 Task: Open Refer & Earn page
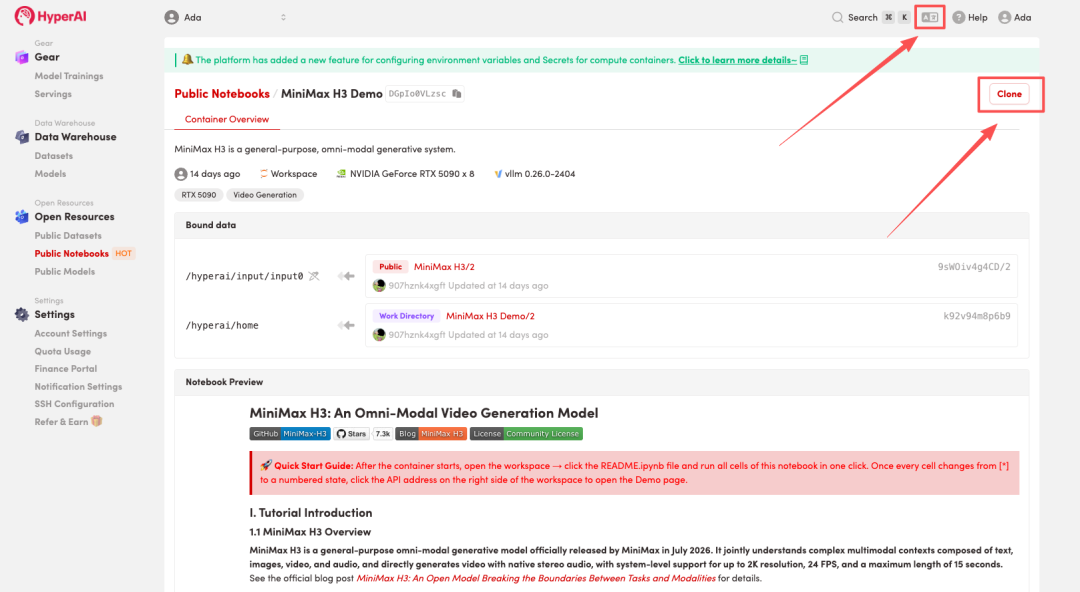coord(61,422)
